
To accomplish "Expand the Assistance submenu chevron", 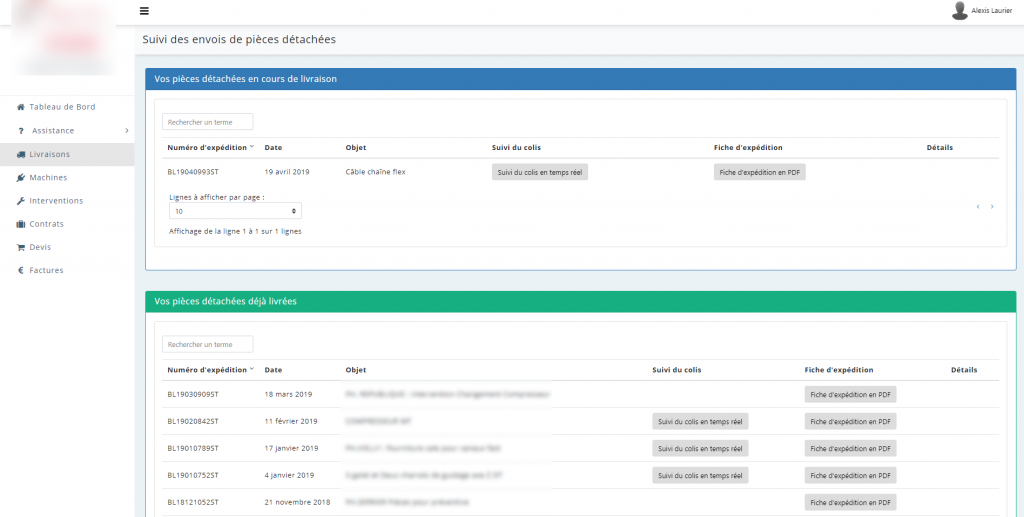I will pos(127,131).
